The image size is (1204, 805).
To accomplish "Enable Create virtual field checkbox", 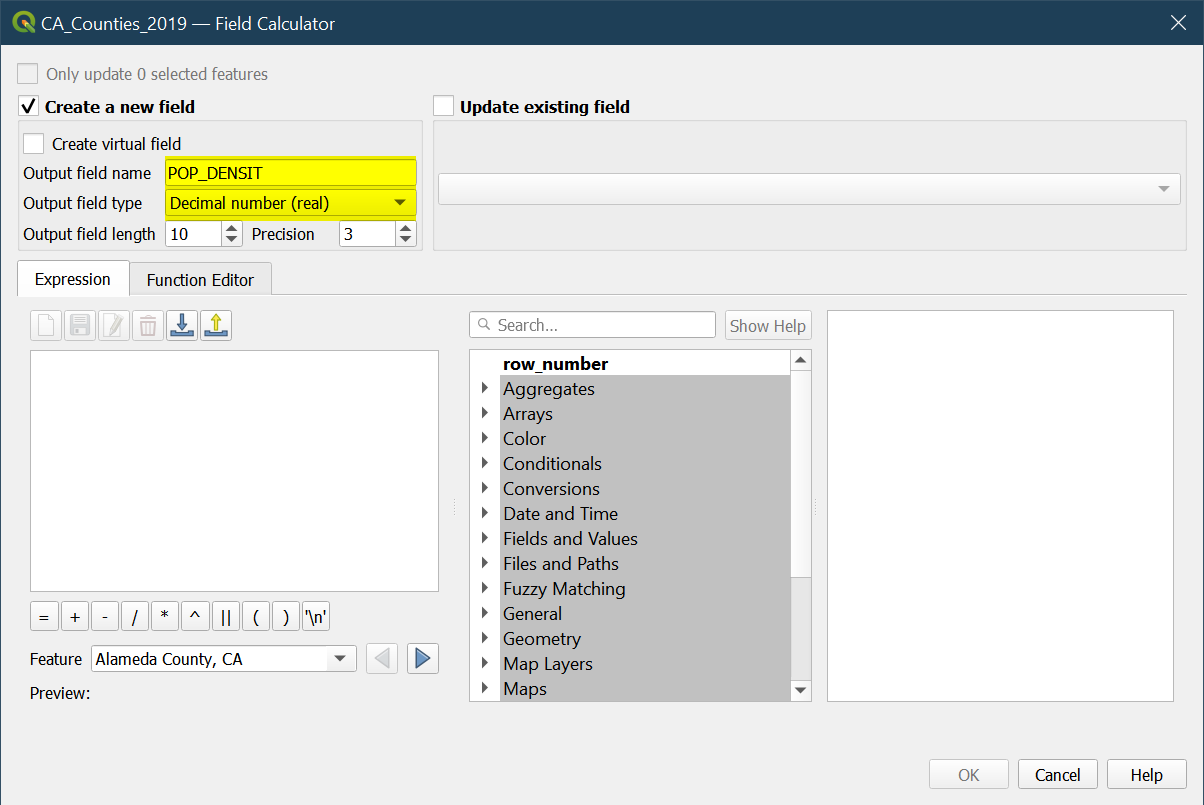I will tap(34, 144).
